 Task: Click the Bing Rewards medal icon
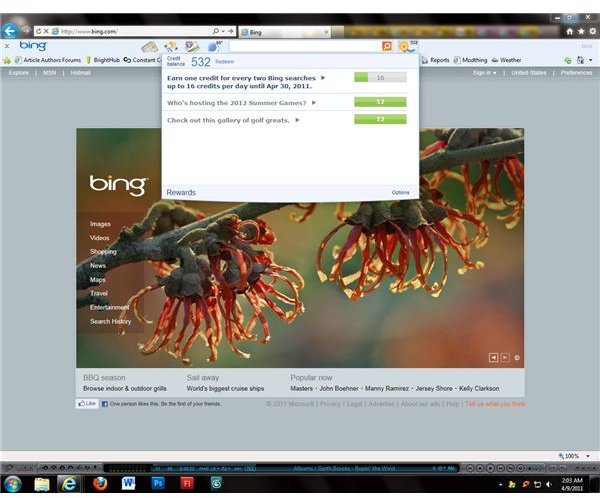coord(408,46)
